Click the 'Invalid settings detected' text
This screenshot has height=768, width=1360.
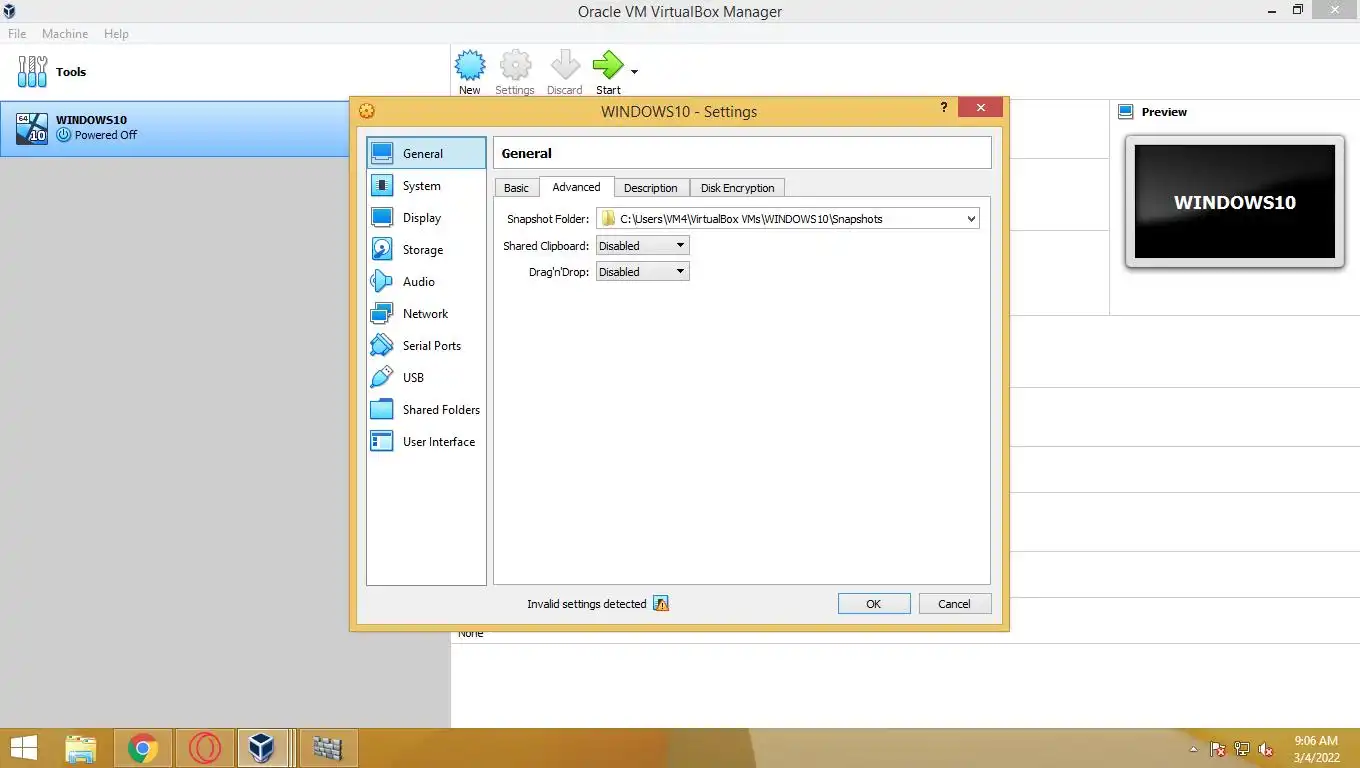tap(587, 604)
